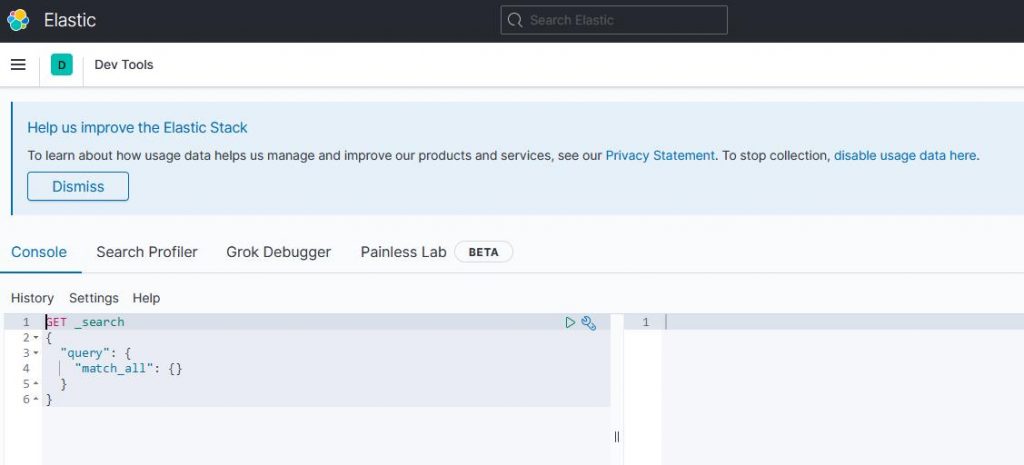The height and width of the screenshot is (465, 1024).
Task: Click the green D space avatar
Action: (x=61, y=65)
